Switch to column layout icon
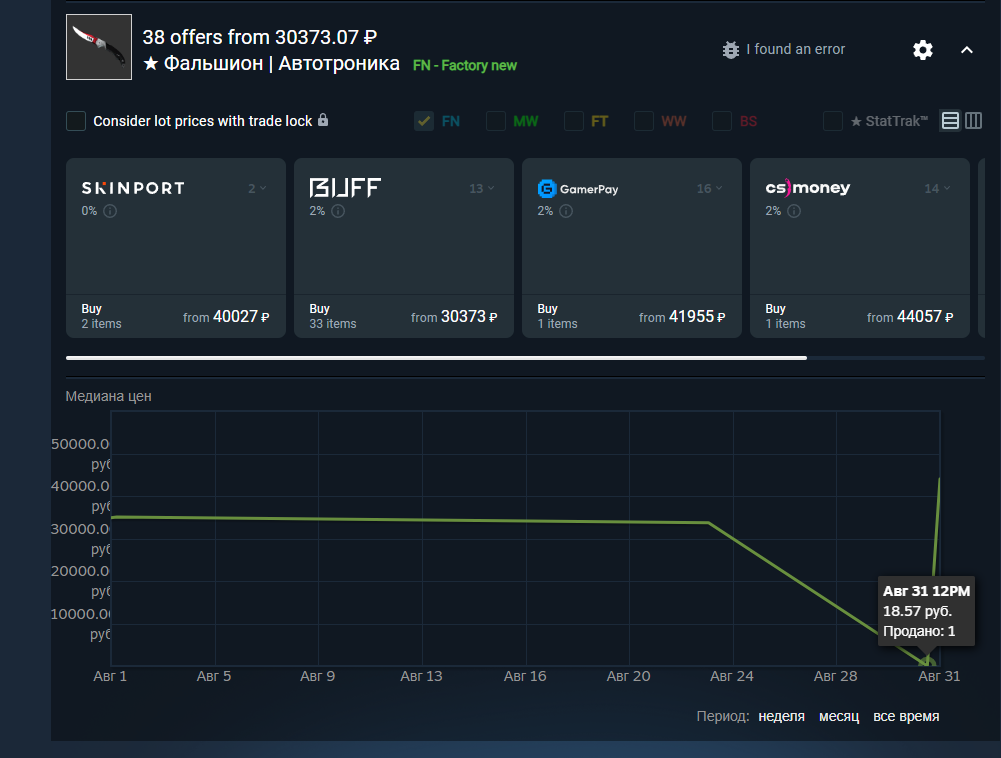Screen dimensions: 1001x758 point(974,121)
